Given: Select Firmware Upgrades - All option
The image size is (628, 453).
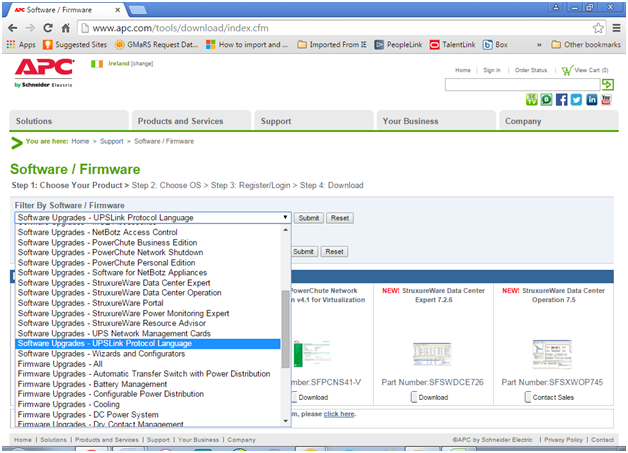Looking at the screenshot, I should pyautogui.click(x=148, y=364).
